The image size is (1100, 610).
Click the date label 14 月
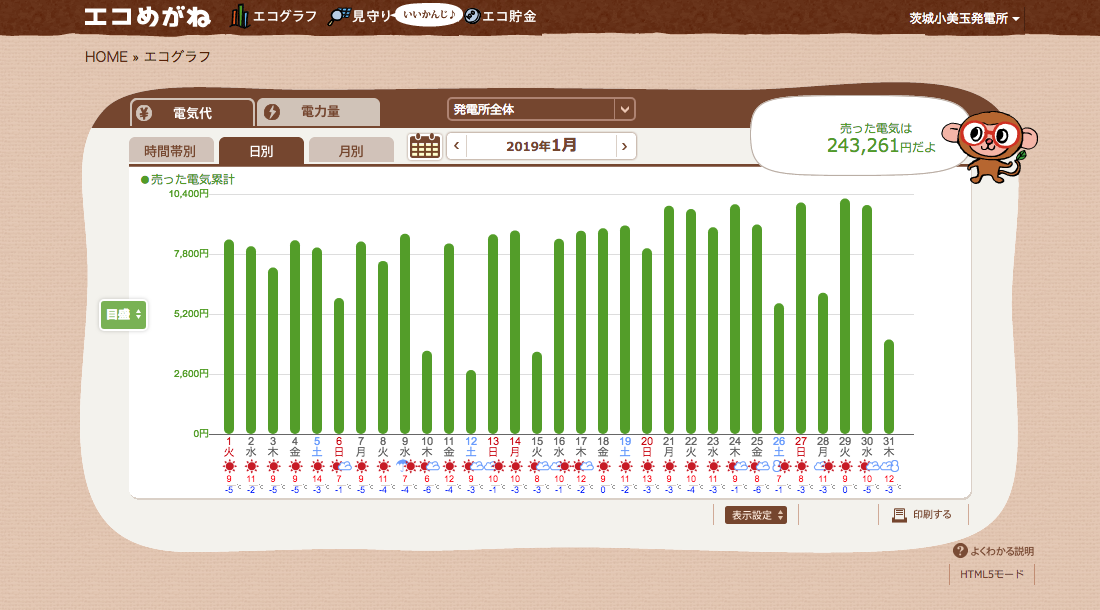point(515,447)
